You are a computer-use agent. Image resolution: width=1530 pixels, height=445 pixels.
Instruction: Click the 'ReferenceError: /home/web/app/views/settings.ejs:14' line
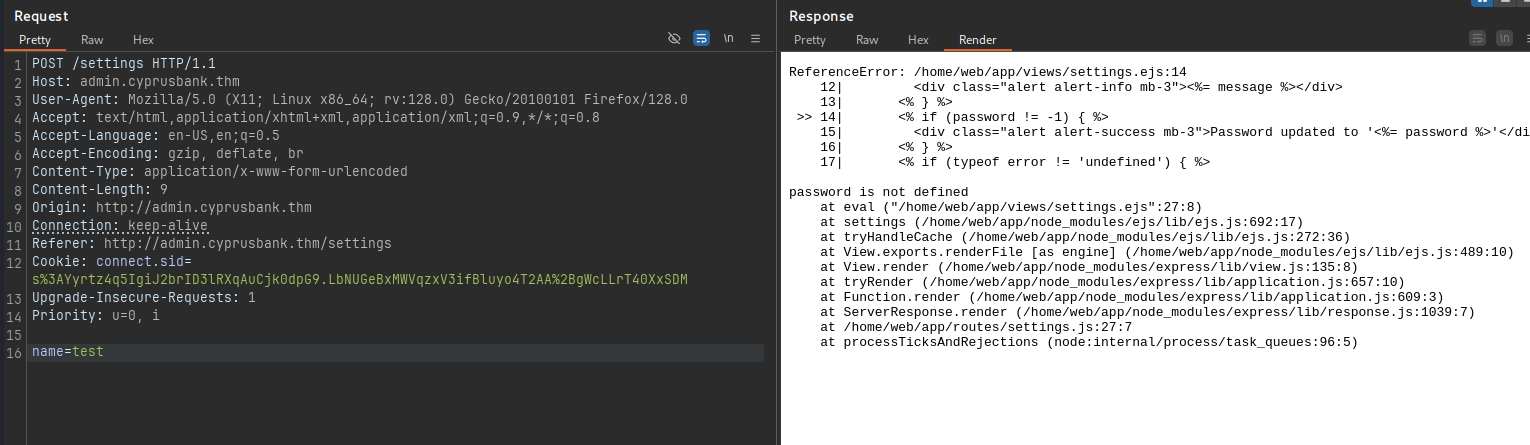click(988, 72)
